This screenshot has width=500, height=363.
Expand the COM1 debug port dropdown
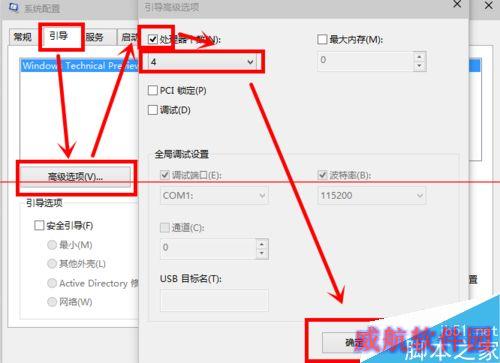click(214, 195)
